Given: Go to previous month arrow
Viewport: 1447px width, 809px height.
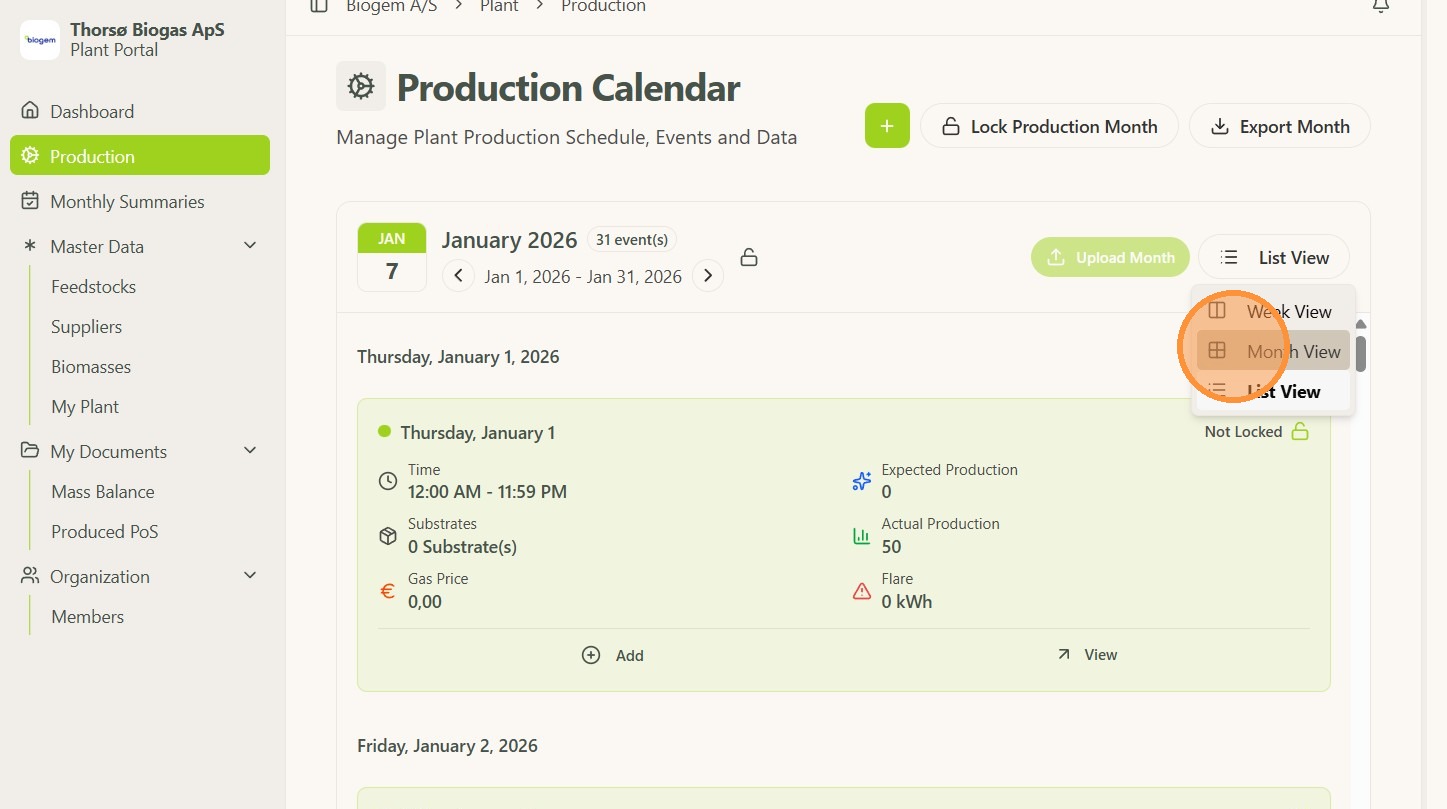Looking at the screenshot, I should (458, 275).
